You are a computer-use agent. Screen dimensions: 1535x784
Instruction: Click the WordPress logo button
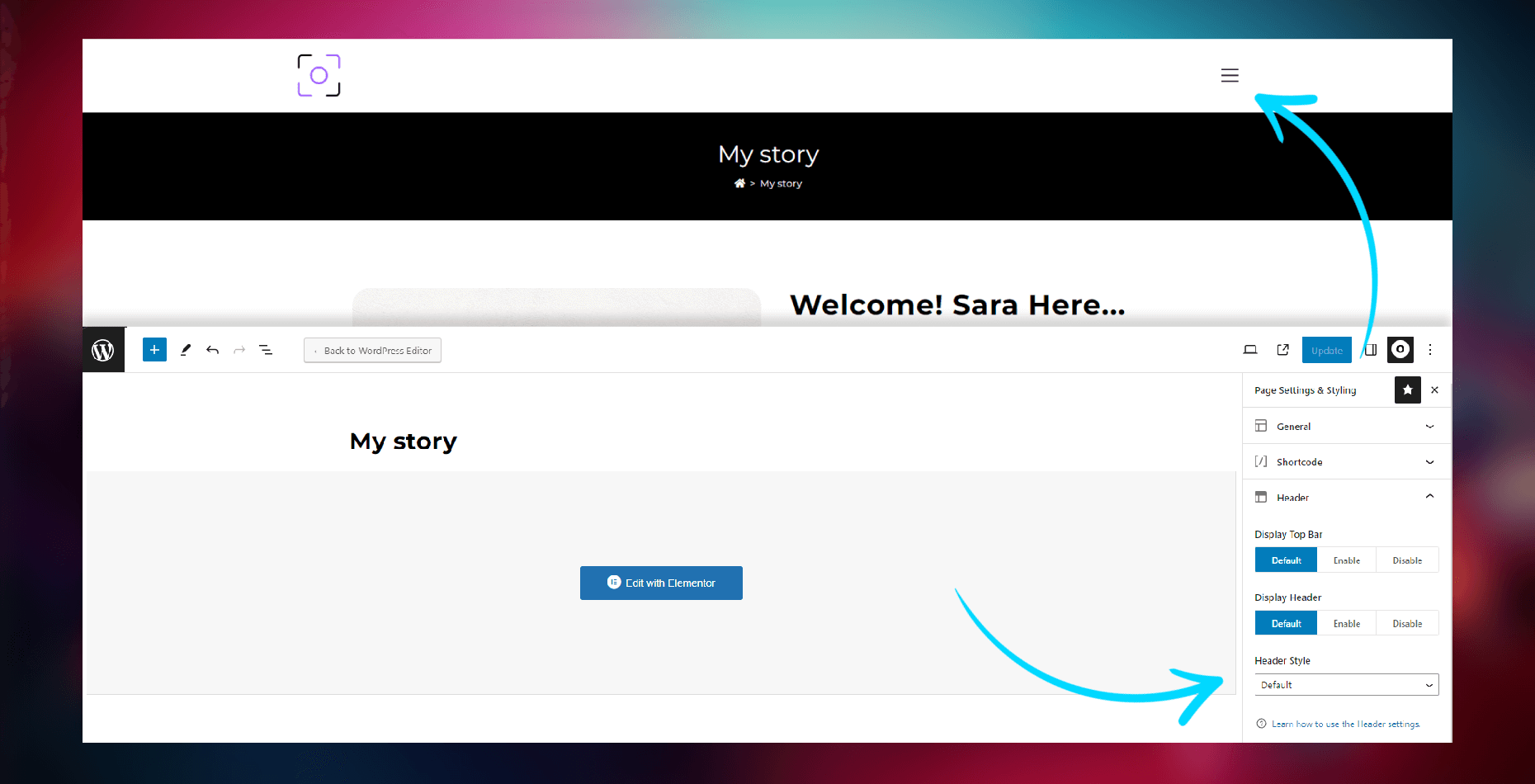coord(103,350)
